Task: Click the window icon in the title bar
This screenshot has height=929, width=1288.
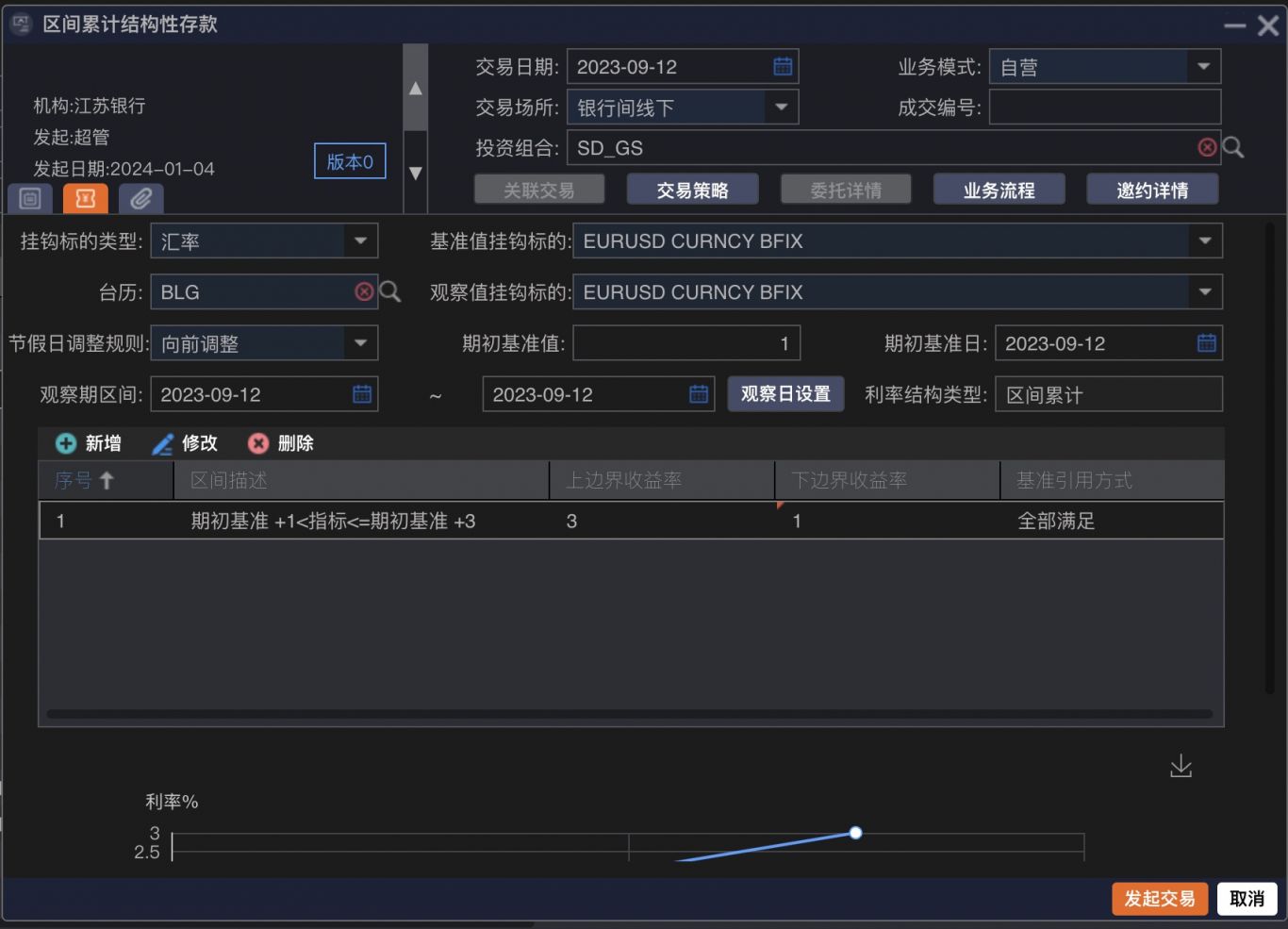Action: coord(21,24)
